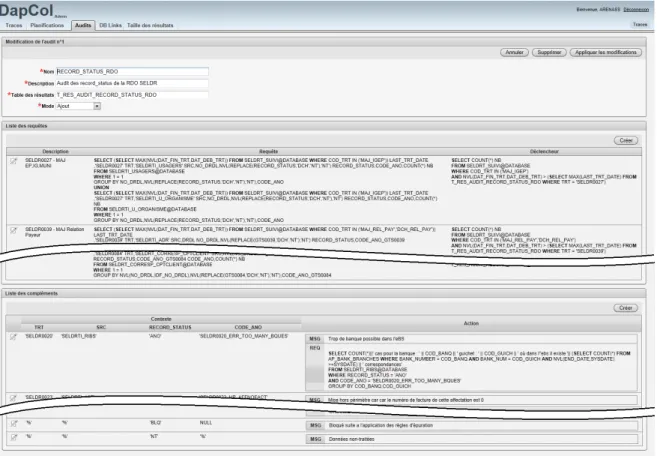The height and width of the screenshot is (456, 657).
Task: Edit the NT complement row icon
Action: point(13,437)
